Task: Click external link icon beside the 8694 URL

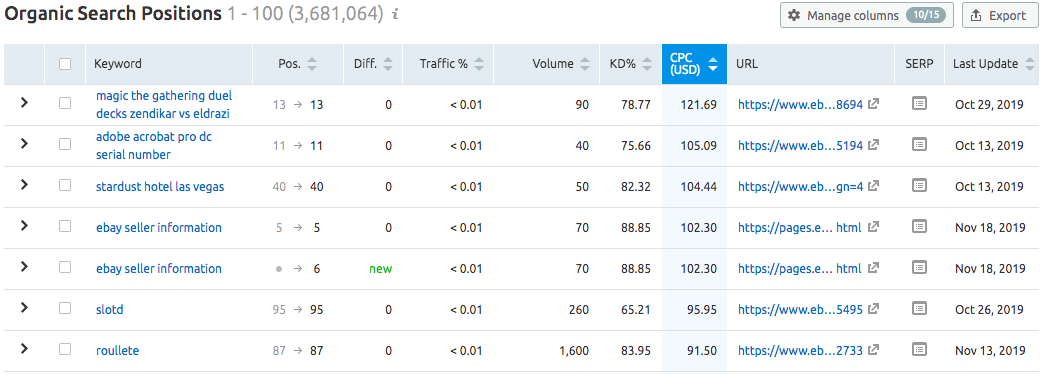Action: (874, 104)
